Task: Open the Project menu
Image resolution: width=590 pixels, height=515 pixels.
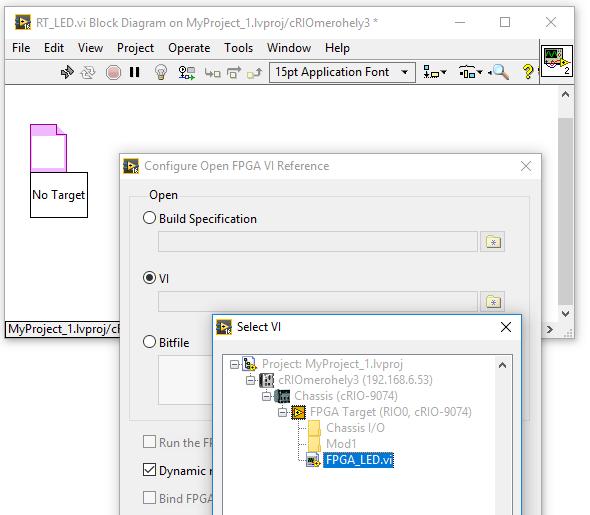Action: (135, 48)
